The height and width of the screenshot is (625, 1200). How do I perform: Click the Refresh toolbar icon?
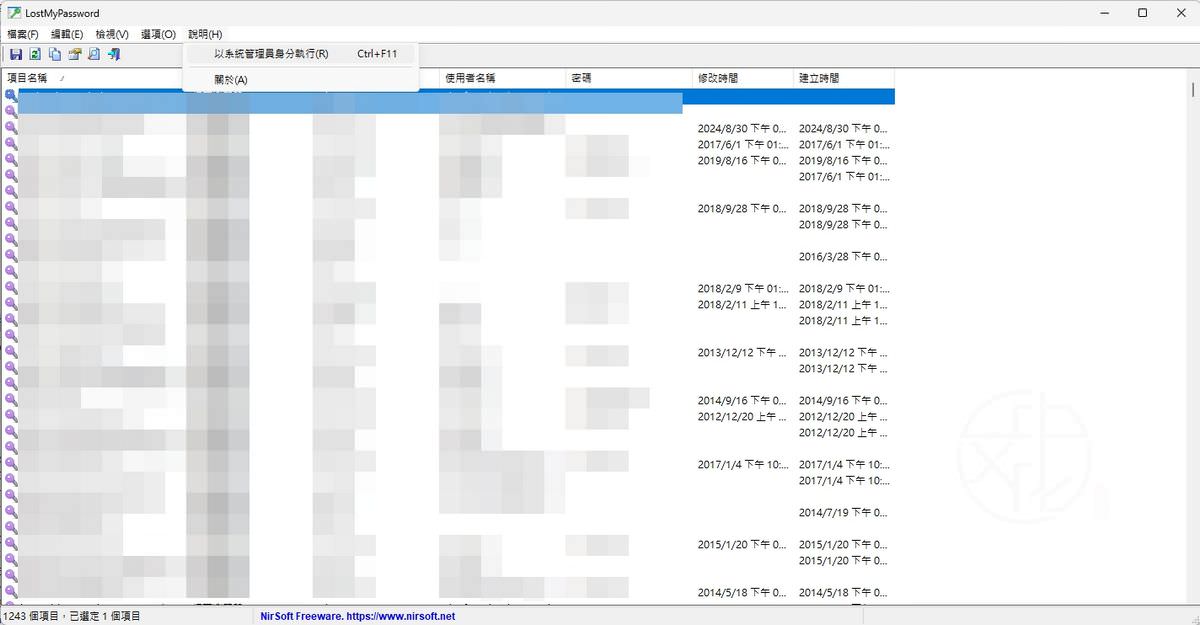point(35,54)
